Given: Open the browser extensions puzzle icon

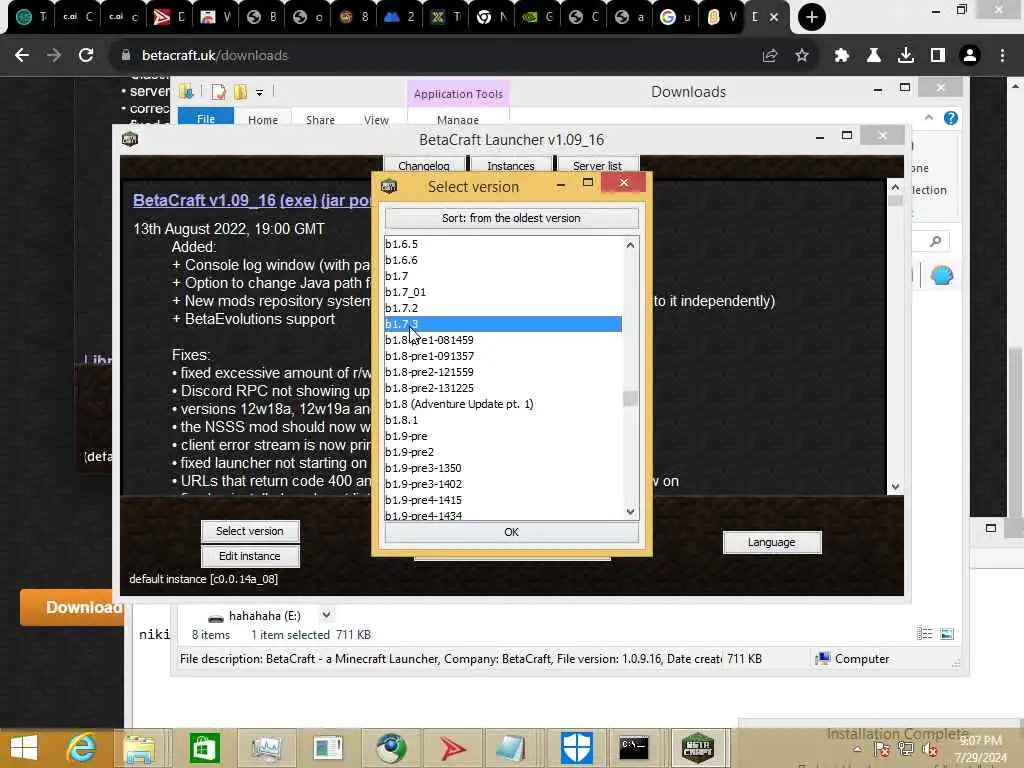Looking at the screenshot, I should tap(842, 56).
